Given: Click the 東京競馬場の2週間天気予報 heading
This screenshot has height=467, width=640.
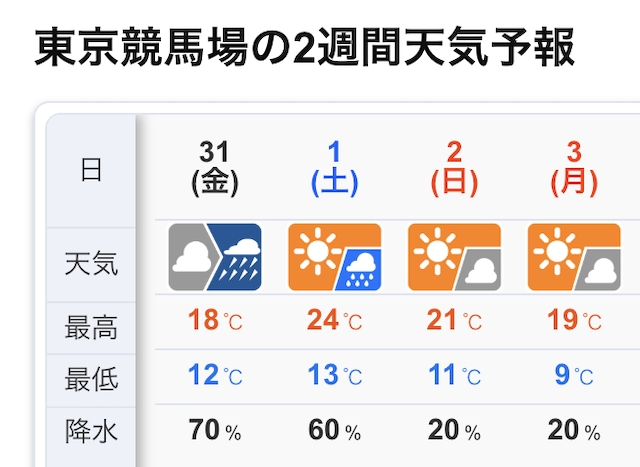Looking at the screenshot, I should (304, 48).
